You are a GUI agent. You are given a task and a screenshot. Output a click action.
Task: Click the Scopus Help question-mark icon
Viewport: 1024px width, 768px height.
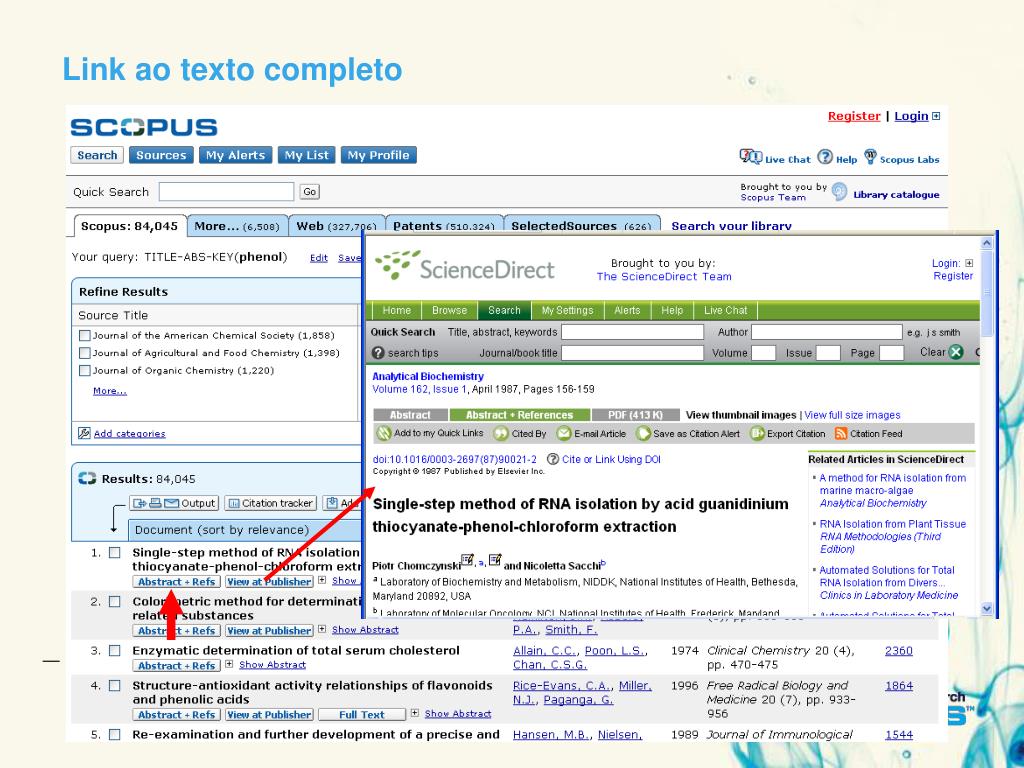coord(825,157)
